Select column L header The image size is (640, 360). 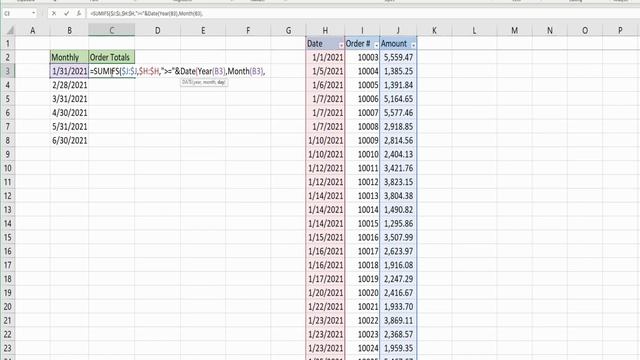pyautogui.click(x=474, y=30)
